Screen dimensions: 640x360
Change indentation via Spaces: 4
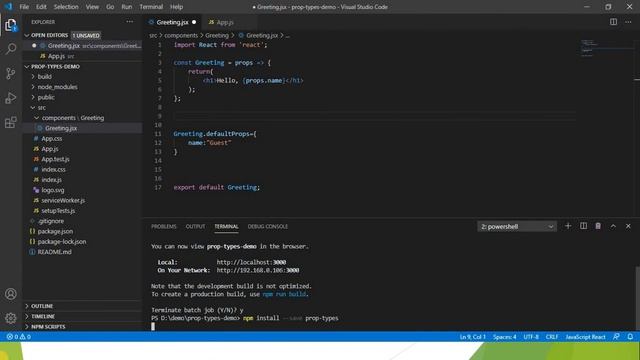pos(504,337)
